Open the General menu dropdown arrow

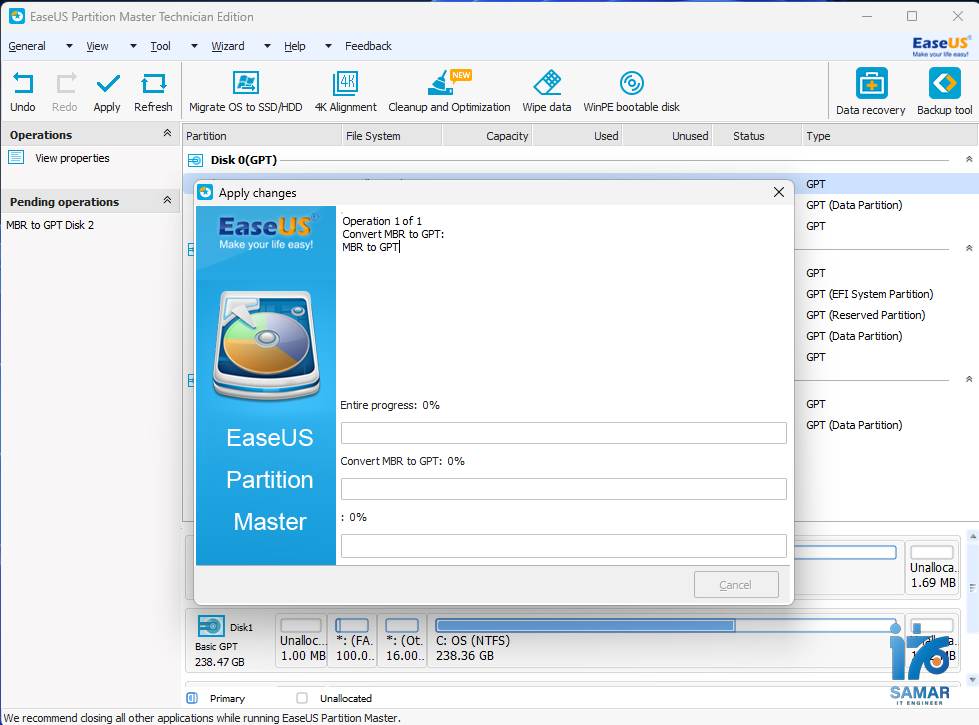coord(67,46)
